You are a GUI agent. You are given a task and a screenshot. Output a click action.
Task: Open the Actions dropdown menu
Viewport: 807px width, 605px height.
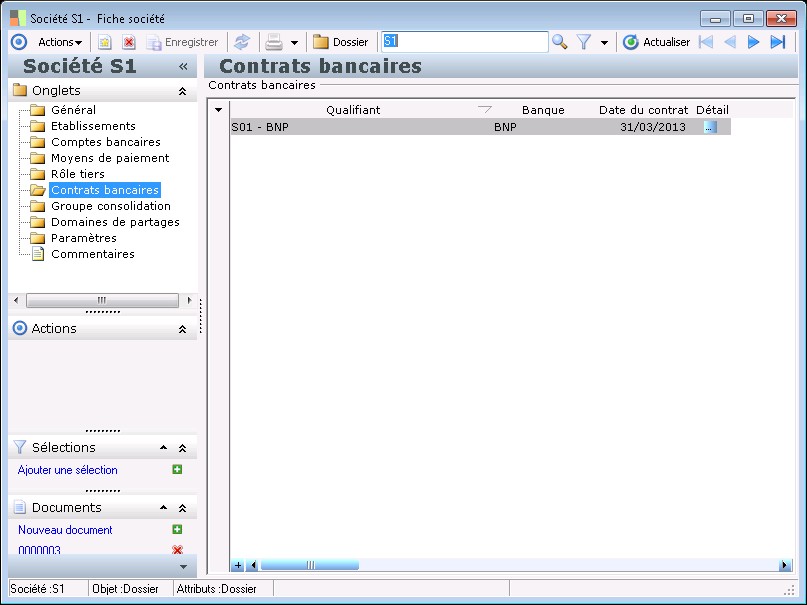(x=60, y=42)
